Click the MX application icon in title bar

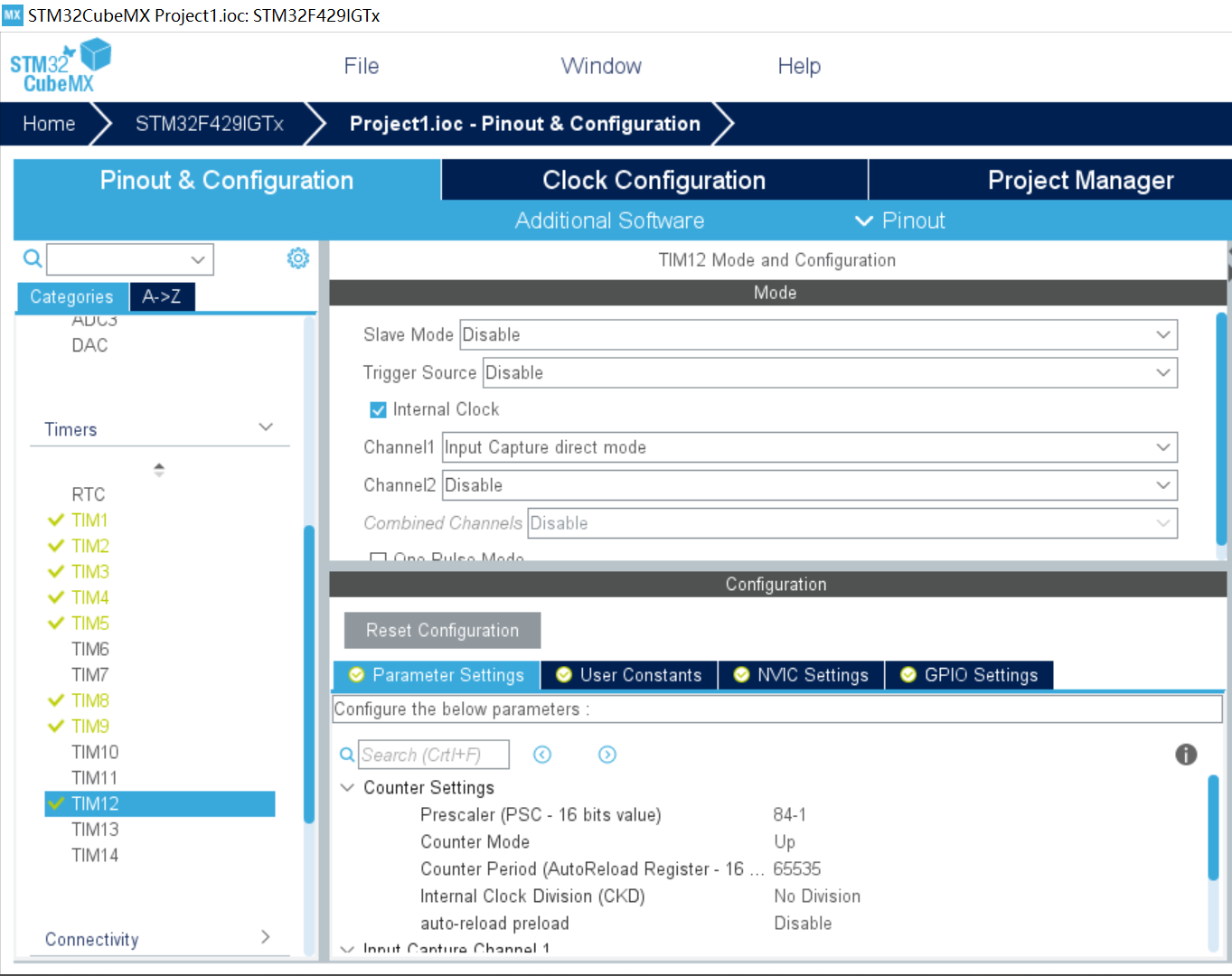12,14
